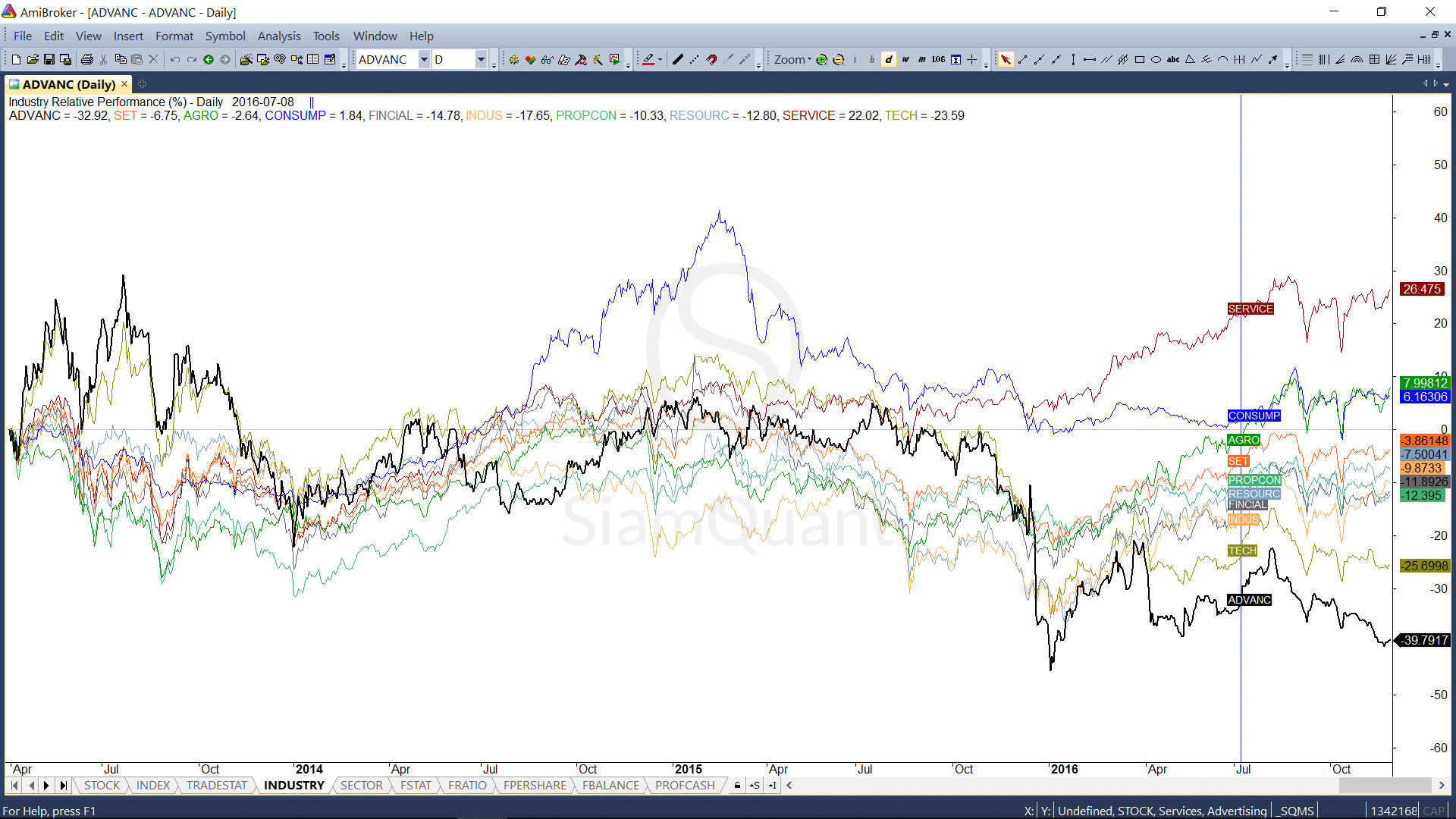Image resolution: width=1456 pixels, height=819 pixels.
Task: Switch to weekly 'w' interval
Action: [905, 59]
